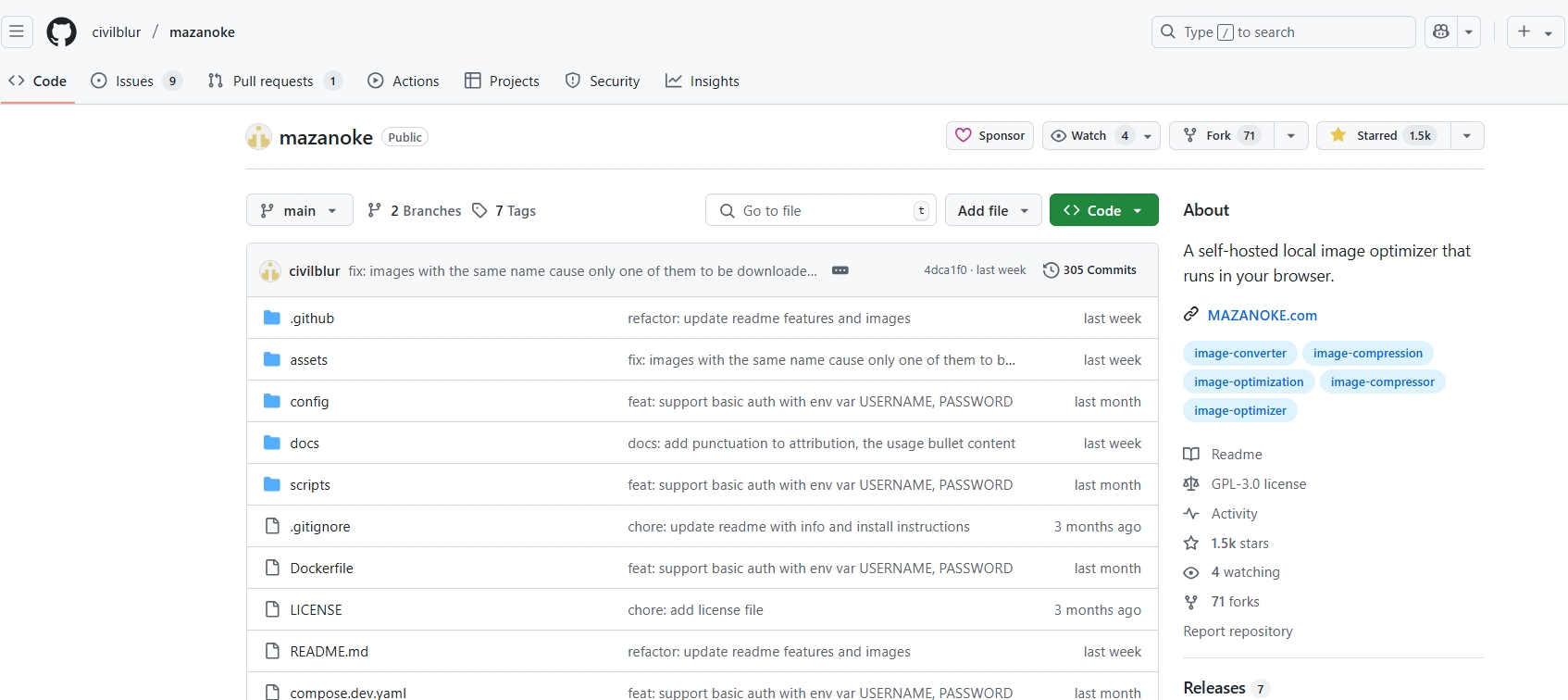Fork the repository

[1222, 135]
